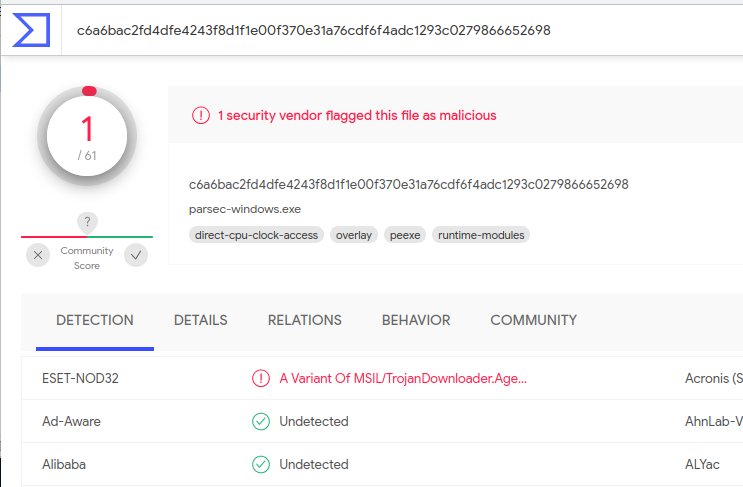Viewport: 743px width, 487px height.
Task: Click the peexe tag chip
Action: tap(405, 235)
